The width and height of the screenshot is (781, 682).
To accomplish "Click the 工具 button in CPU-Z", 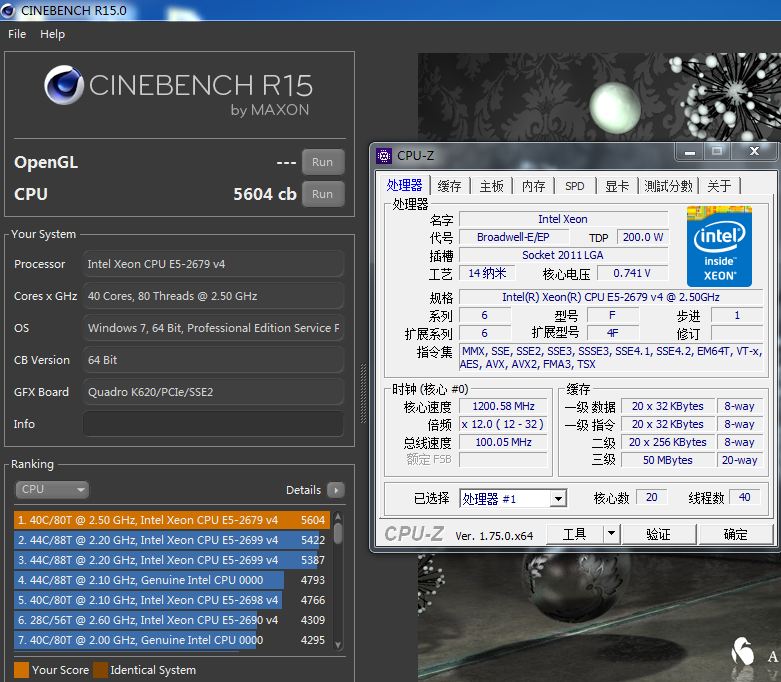I will point(574,535).
